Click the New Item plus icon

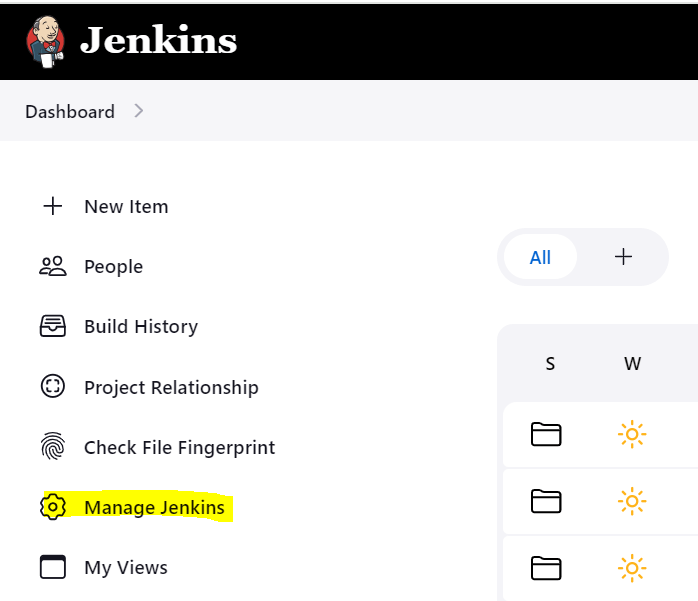52,207
